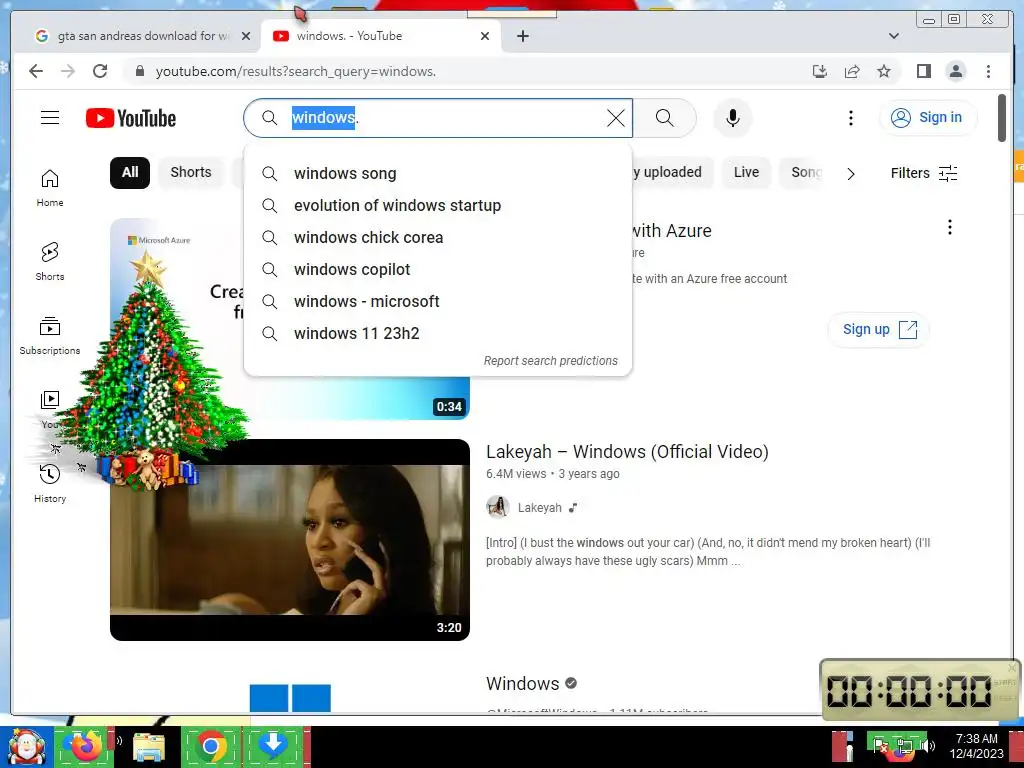Image resolution: width=1024 pixels, height=768 pixels.
Task: Click the page vertical scrollbar
Action: pyautogui.click(x=1002, y=118)
